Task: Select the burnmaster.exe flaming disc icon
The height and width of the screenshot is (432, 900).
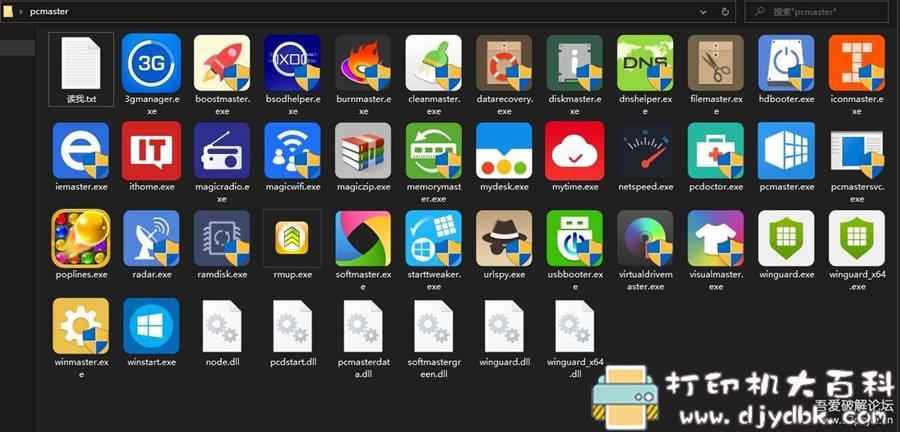Action: 363,63
